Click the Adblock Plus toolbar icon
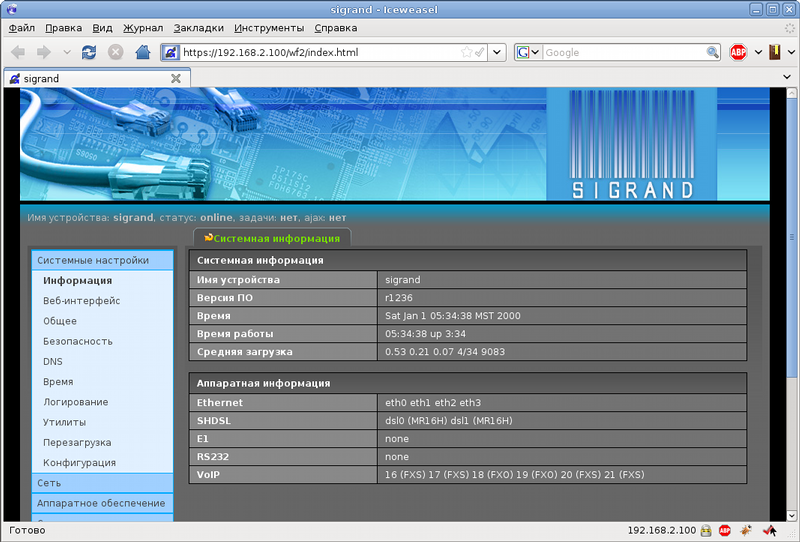800x542 pixels. click(738, 52)
